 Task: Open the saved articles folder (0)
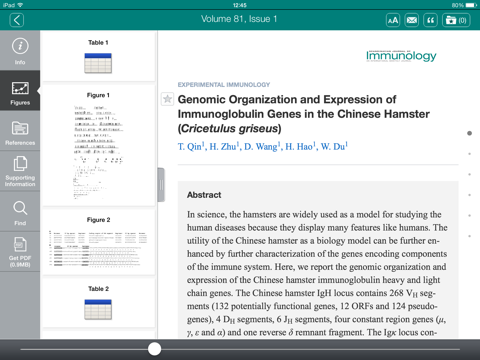(456, 20)
